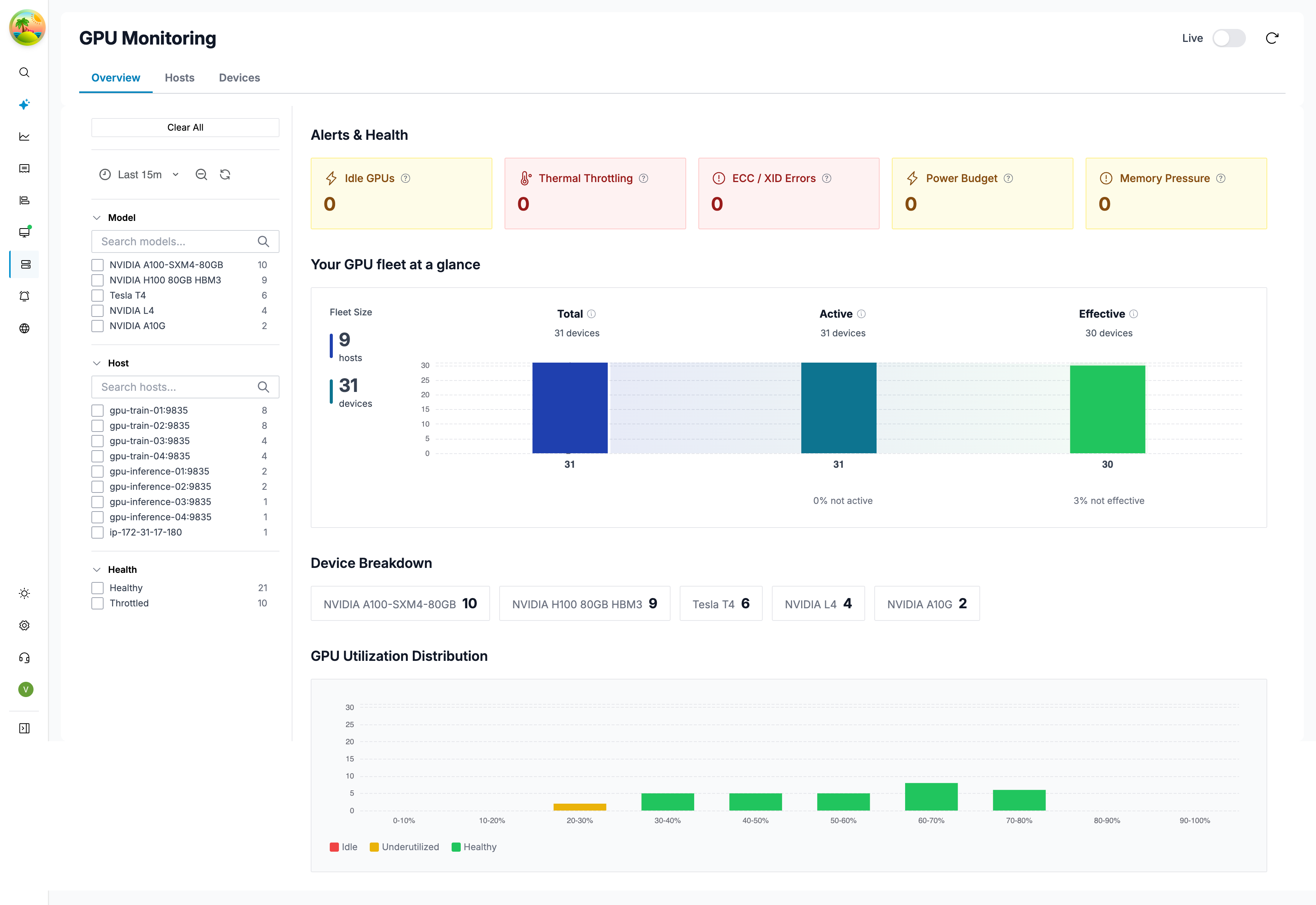Select the NVIDIA A10G breakdown chip
This screenshot has width=1316, height=905.
click(926, 603)
